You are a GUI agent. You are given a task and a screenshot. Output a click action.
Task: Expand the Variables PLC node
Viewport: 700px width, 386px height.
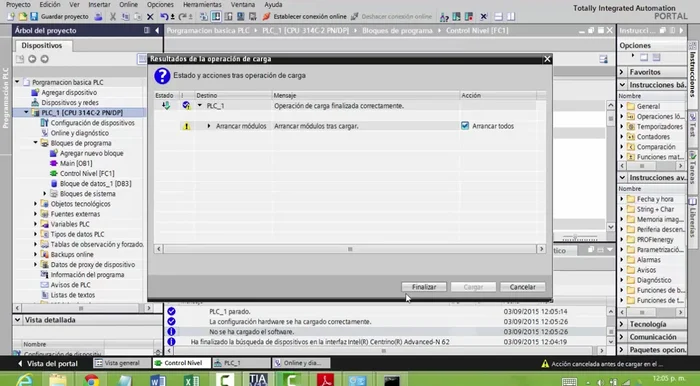(x=35, y=224)
